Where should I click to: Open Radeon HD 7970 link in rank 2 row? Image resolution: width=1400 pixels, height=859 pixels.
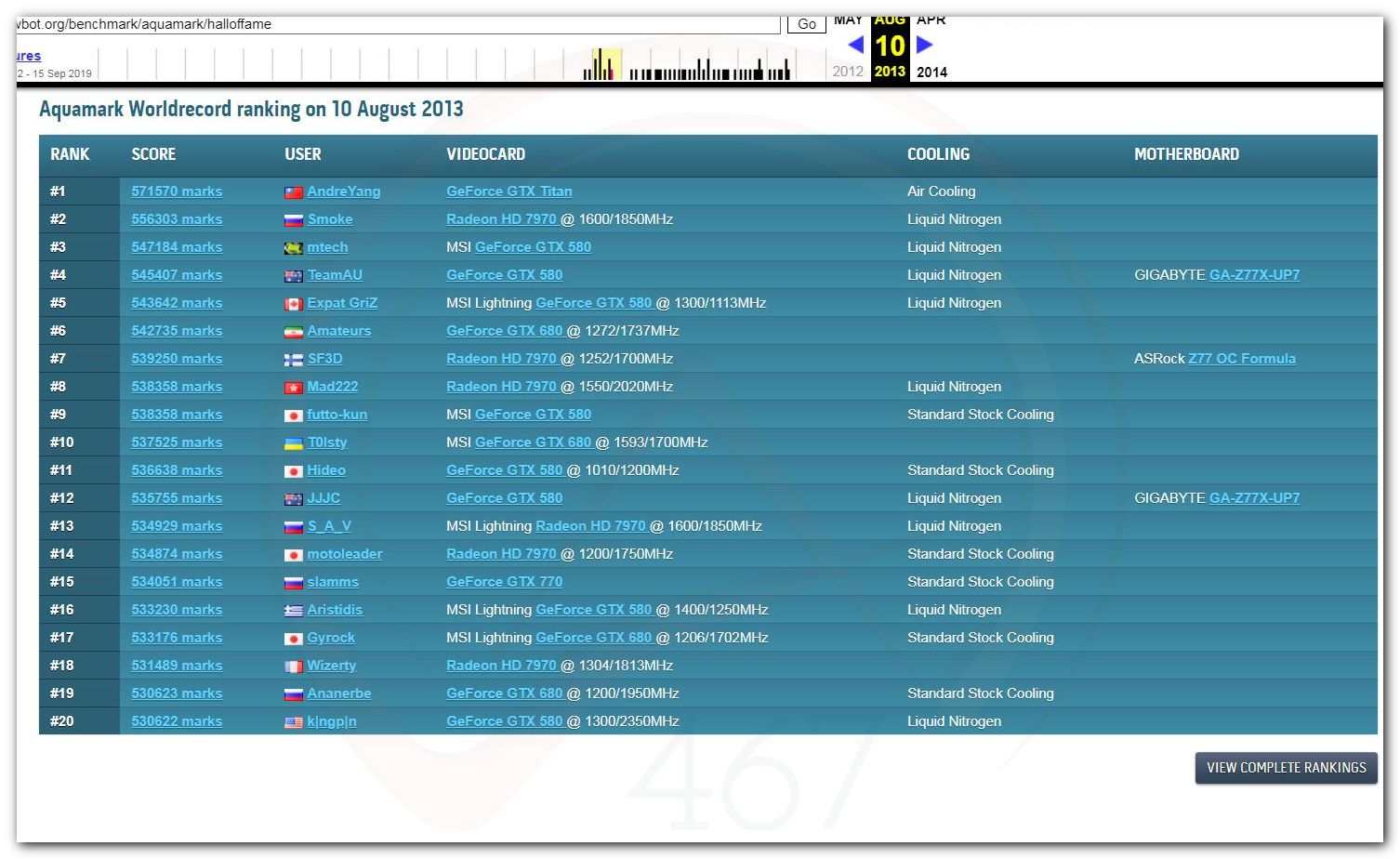501,219
